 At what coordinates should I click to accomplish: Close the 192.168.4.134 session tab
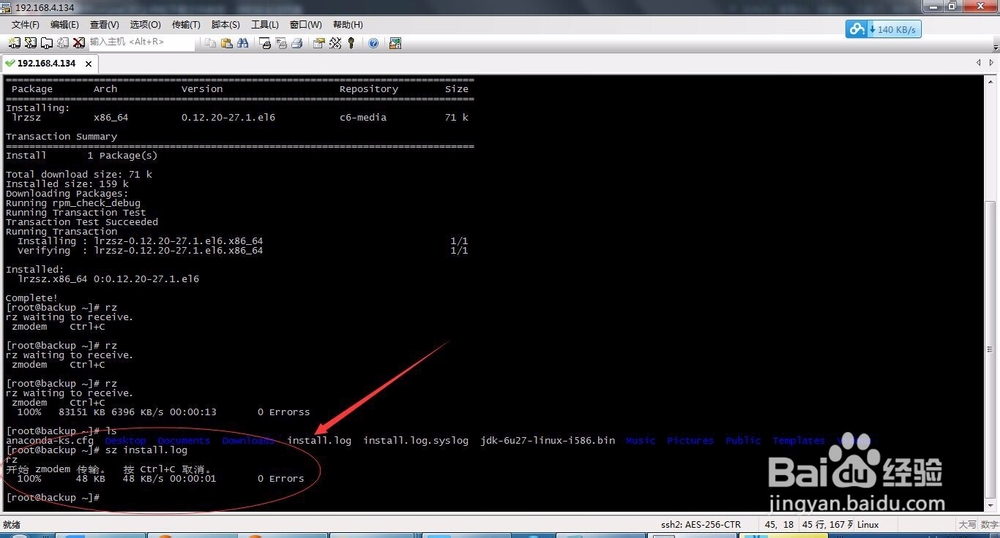coord(89,64)
